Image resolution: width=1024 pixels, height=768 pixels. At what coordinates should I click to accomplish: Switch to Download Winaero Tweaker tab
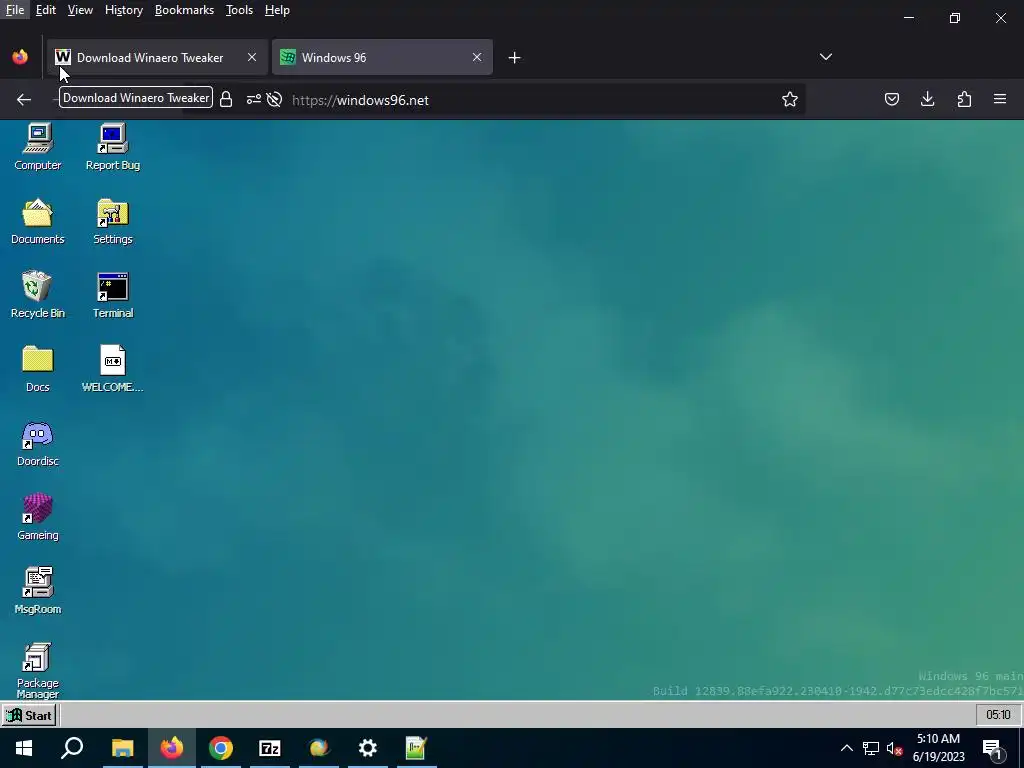coord(157,57)
